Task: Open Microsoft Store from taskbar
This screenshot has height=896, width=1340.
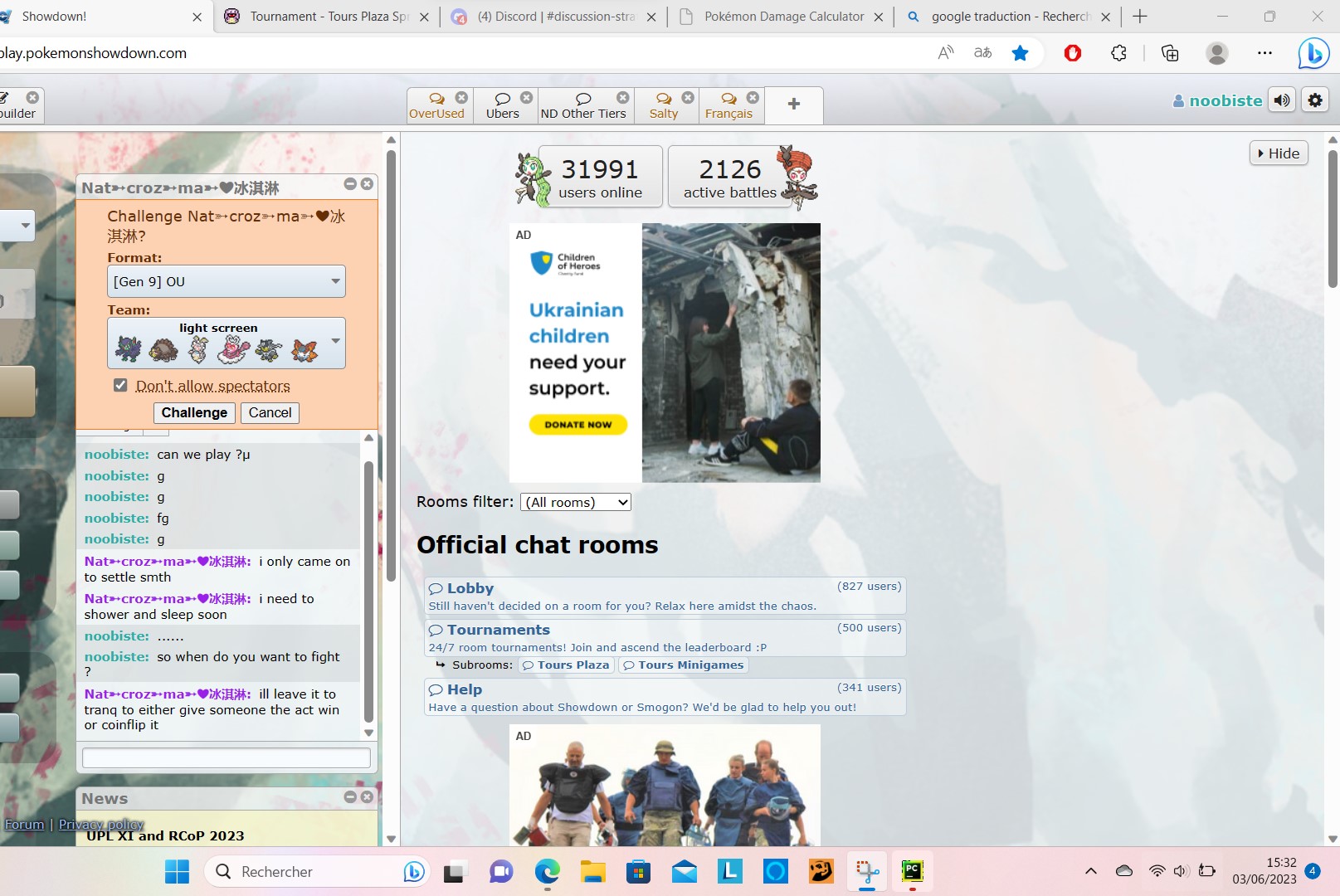Action: 638,871
